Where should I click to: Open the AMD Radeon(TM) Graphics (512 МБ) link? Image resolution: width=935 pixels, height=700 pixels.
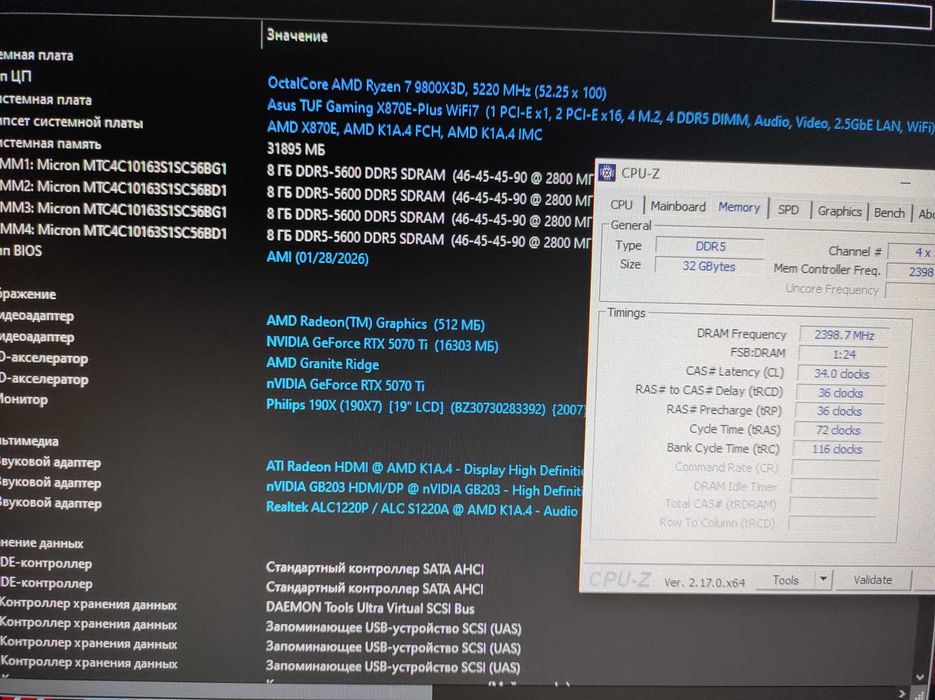click(x=375, y=323)
